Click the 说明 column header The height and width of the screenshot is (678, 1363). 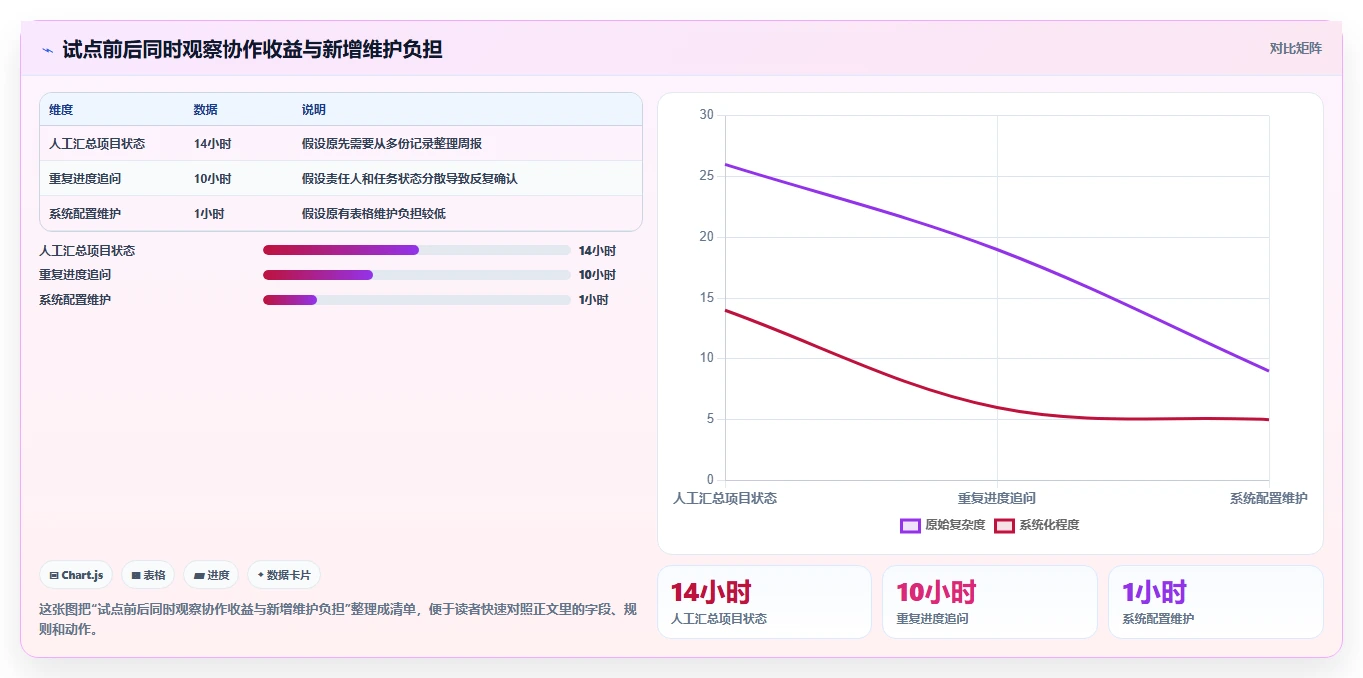click(x=314, y=110)
